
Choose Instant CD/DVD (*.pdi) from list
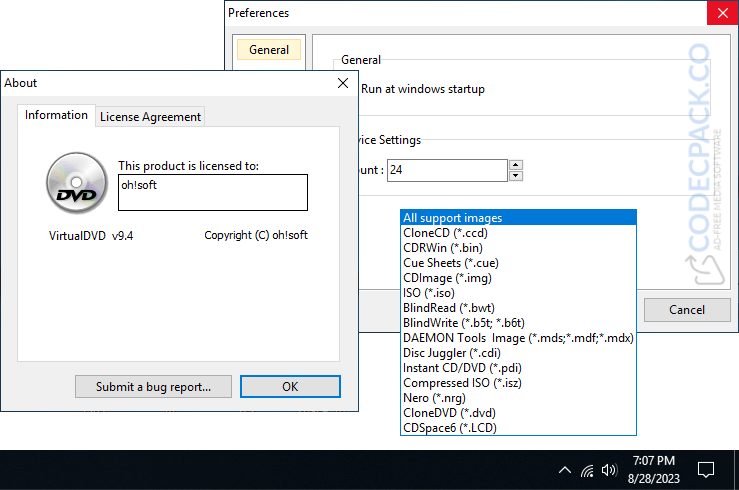518,368
